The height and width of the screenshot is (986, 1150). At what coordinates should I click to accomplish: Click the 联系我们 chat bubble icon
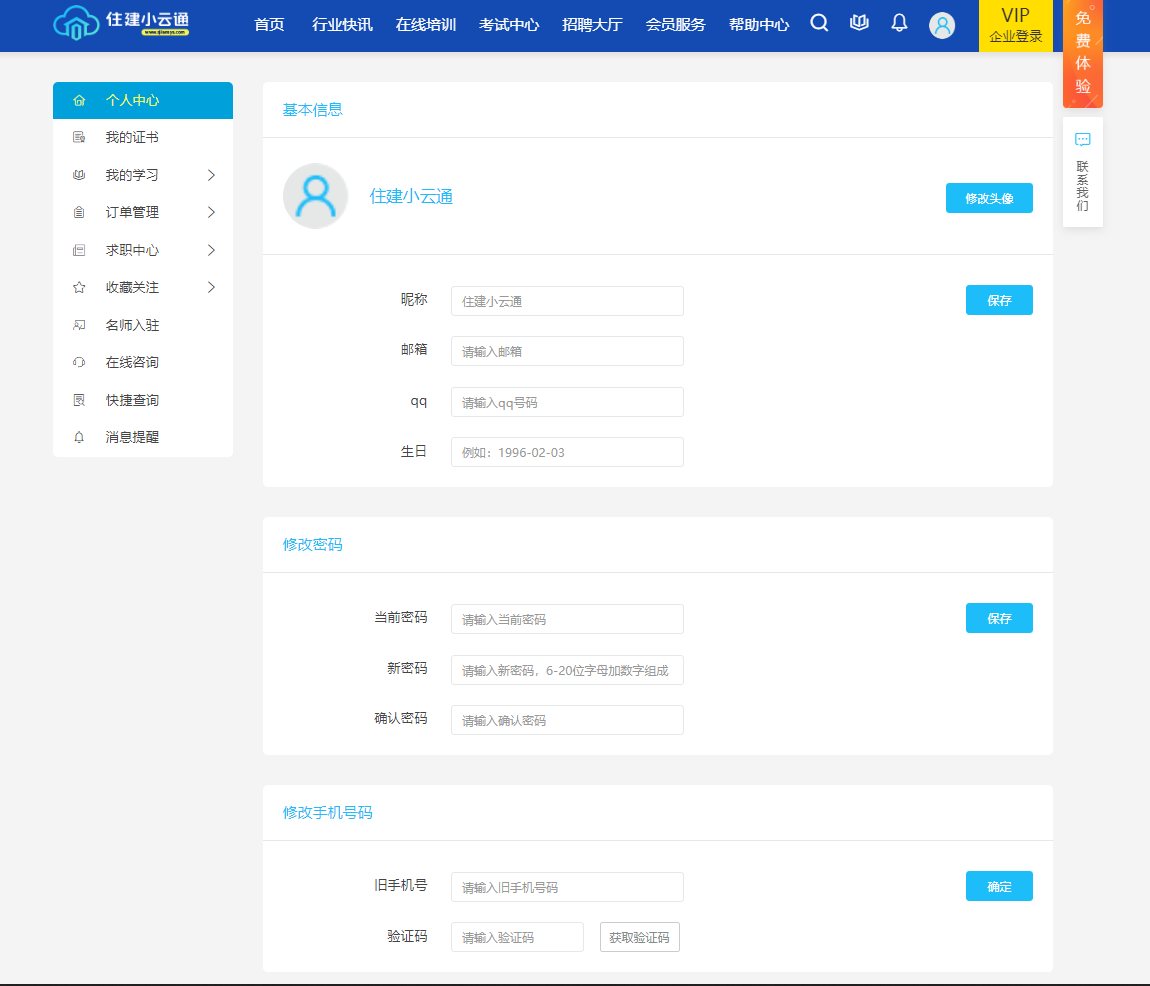[x=1082, y=140]
